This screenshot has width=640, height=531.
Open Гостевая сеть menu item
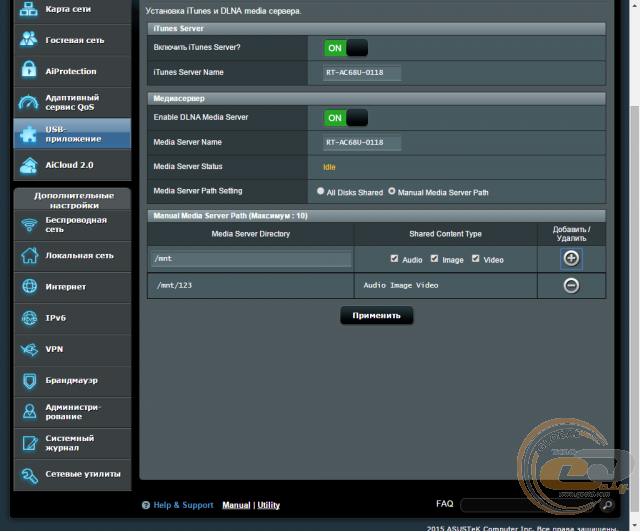click(x=72, y=40)
